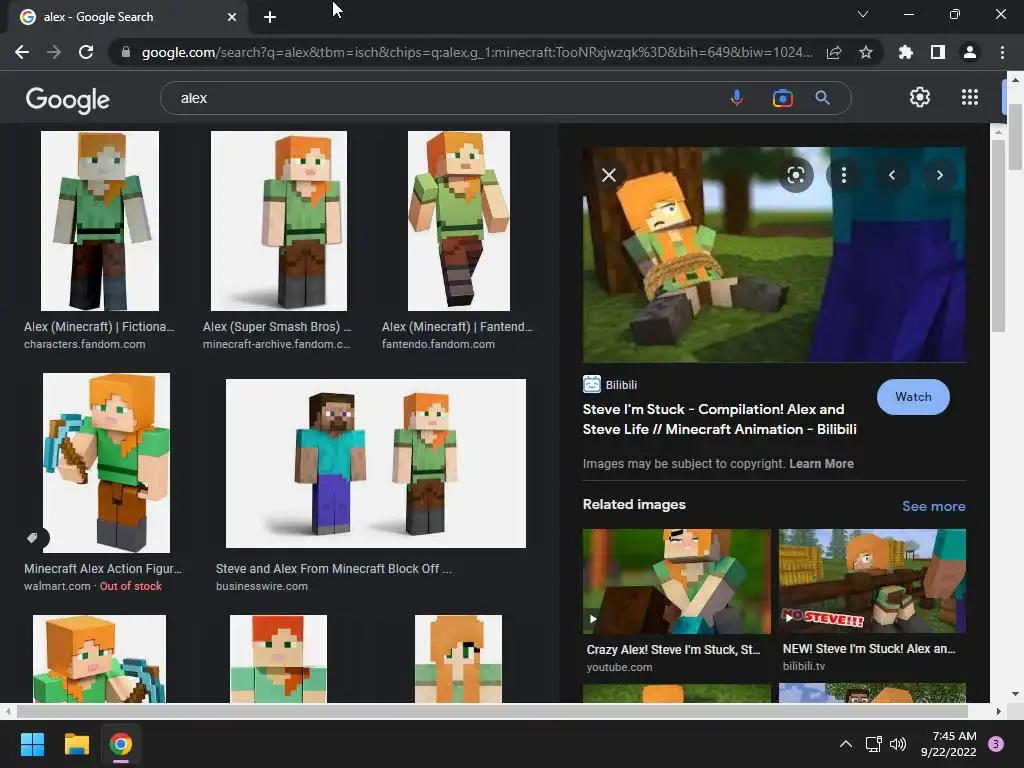Click the product tag icon on Walmart image
Viewport: 1024px width, 768px height.
33,537
